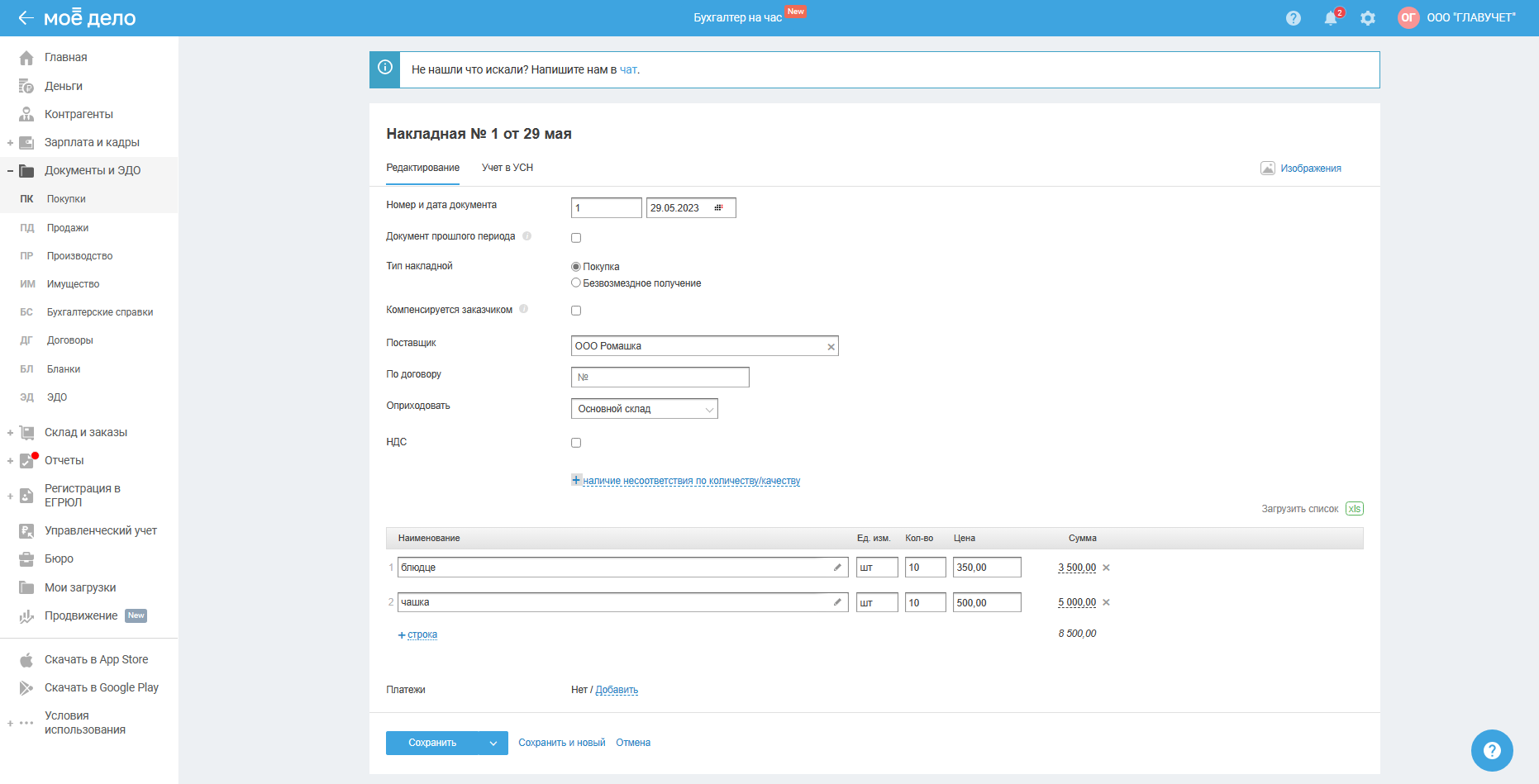Select Безвозмездное получение radio option
This screenshot has width=1539, height=784.
coord(576,283)
